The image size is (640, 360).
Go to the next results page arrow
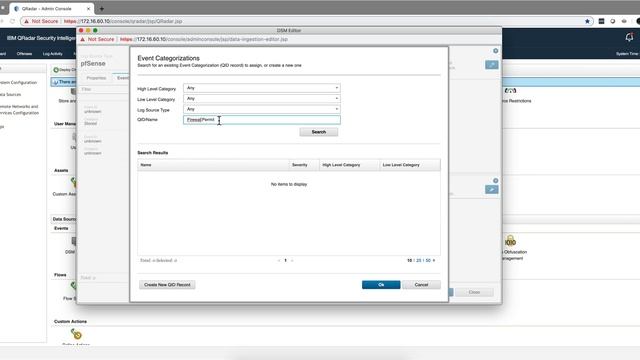[x=292, y=260]
